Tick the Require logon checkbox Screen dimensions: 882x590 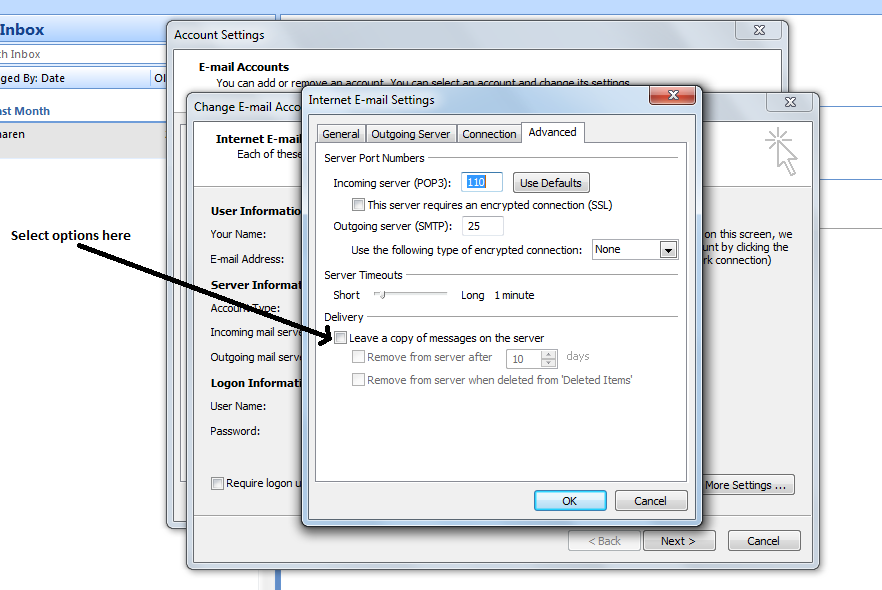(x=217, y=484)
